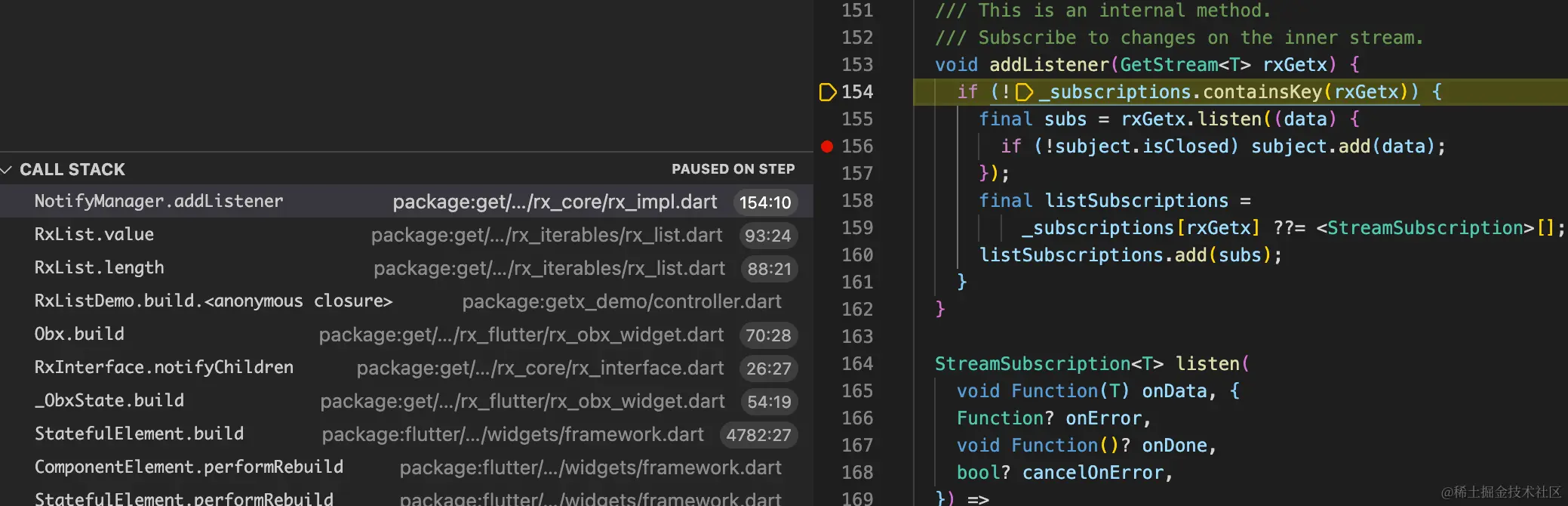Select the NotifyManager.addListener stack frame

(x=406, y=202)
